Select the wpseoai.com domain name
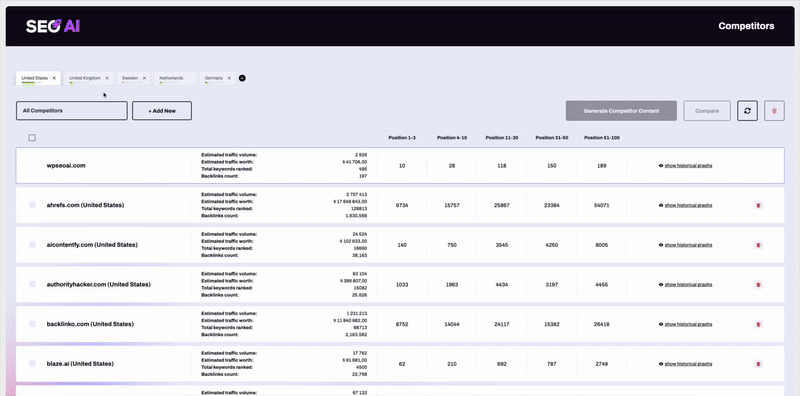The width and height of the screenshot is (800, 396). click(66, 166)
